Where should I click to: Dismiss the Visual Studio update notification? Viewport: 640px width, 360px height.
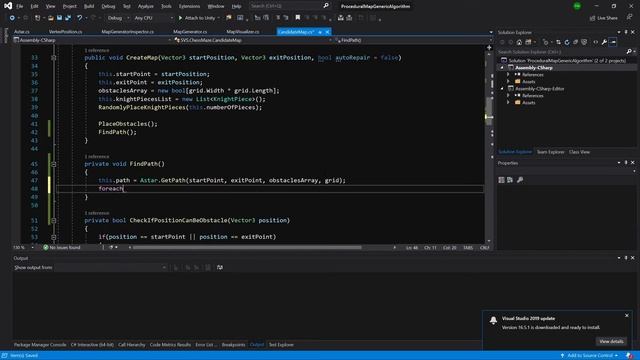pyautogui.click(x=627, y=316)
